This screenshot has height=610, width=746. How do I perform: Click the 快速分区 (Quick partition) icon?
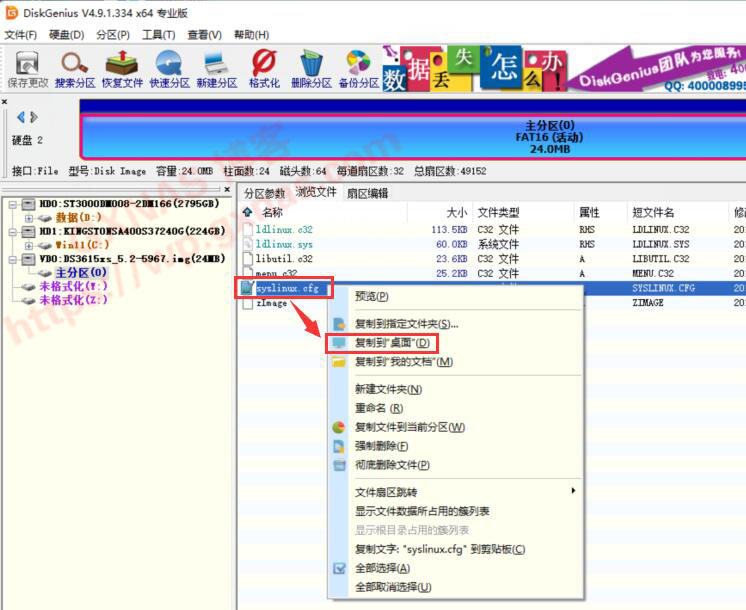pyautogui.click(x=168, y=68)
